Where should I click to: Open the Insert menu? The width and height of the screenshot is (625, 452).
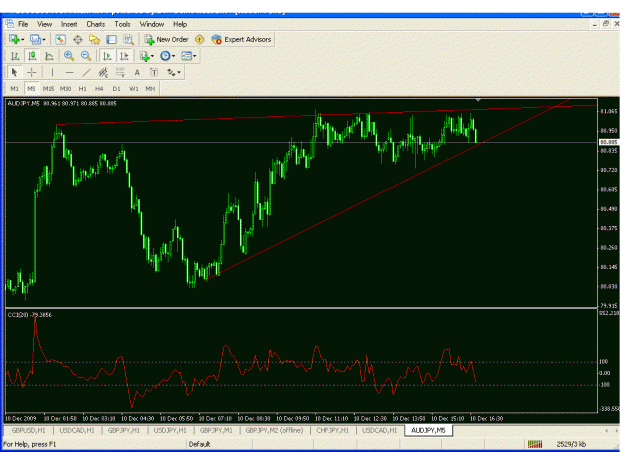pyautogui.click(x=69, y=24)
